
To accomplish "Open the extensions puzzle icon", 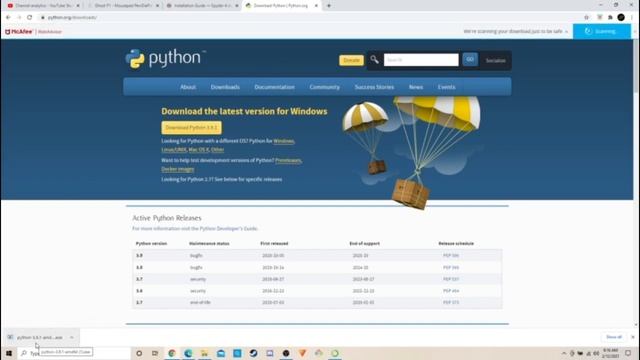I will click(610, 18).
